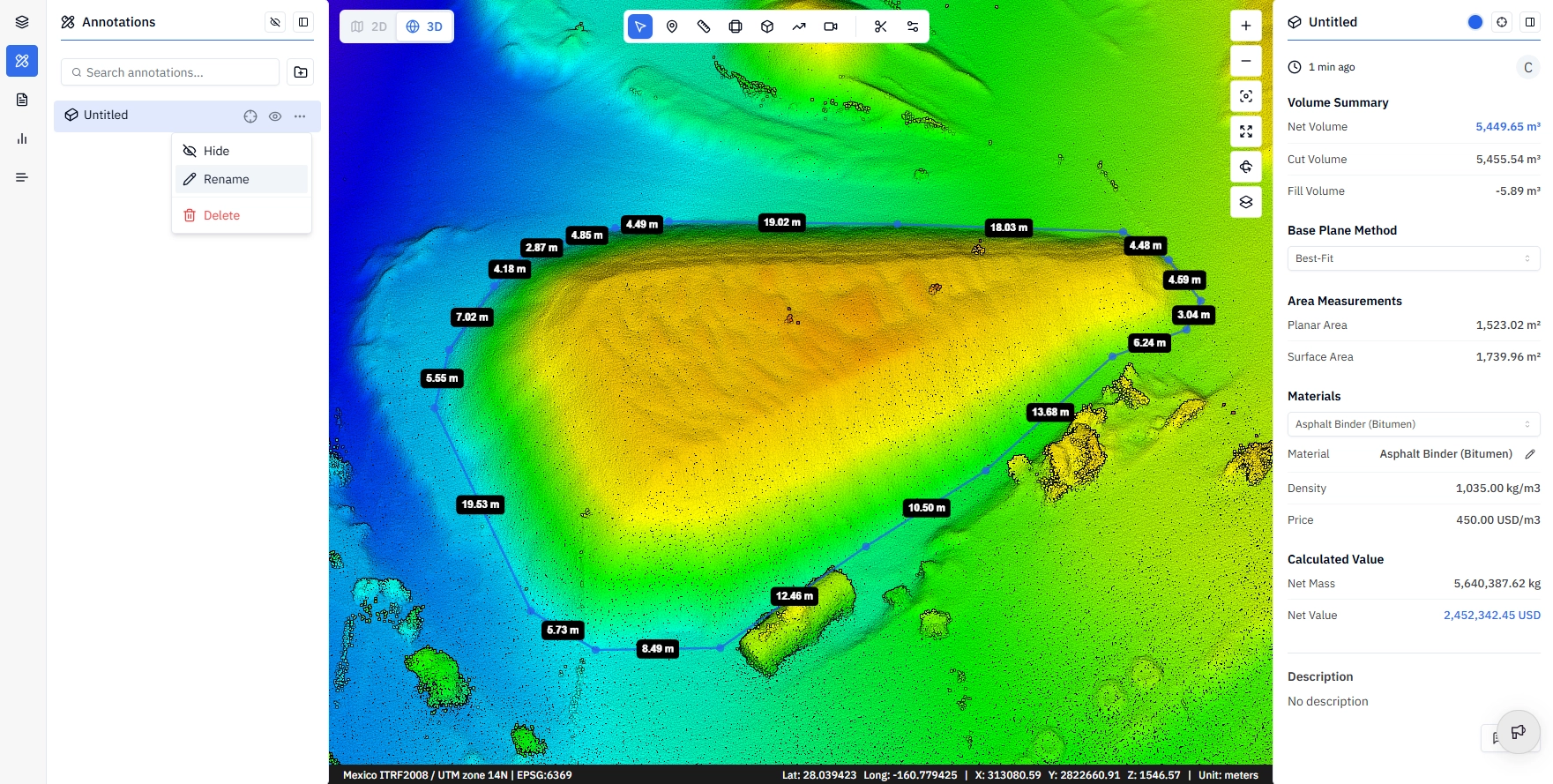The width and height of the screenshot is (1553, 784).
Task: Toggle visibility eye of Untitled annotation
Action: [x=275, y=116]
